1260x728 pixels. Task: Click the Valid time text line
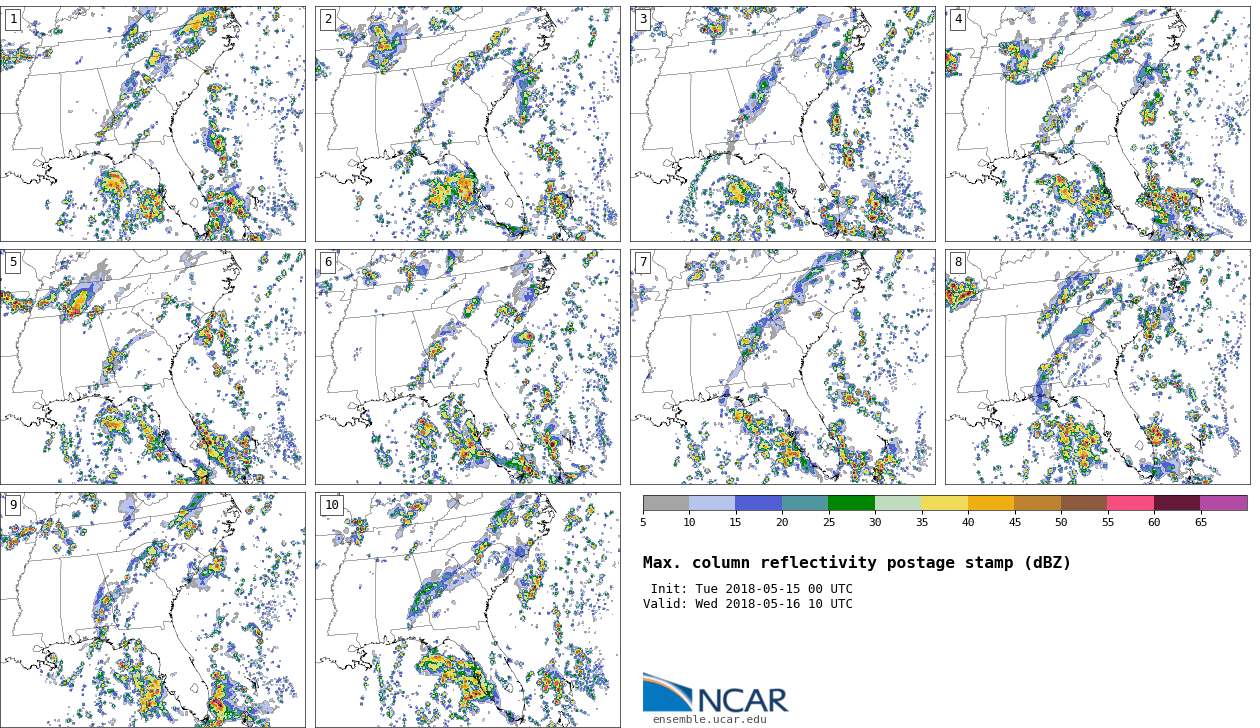click(747, 604)
